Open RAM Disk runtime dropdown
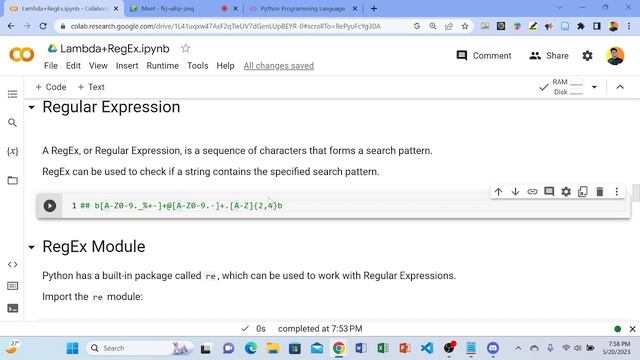The width and height of the screenshot is (640, 360). point(594,87)
